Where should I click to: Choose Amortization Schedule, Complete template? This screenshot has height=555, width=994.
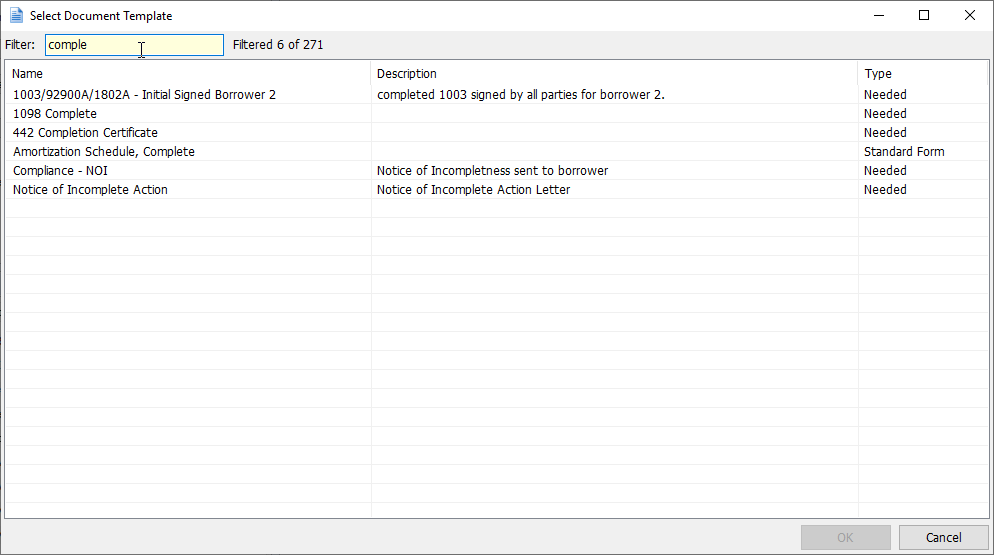click(x=496, y=152)
